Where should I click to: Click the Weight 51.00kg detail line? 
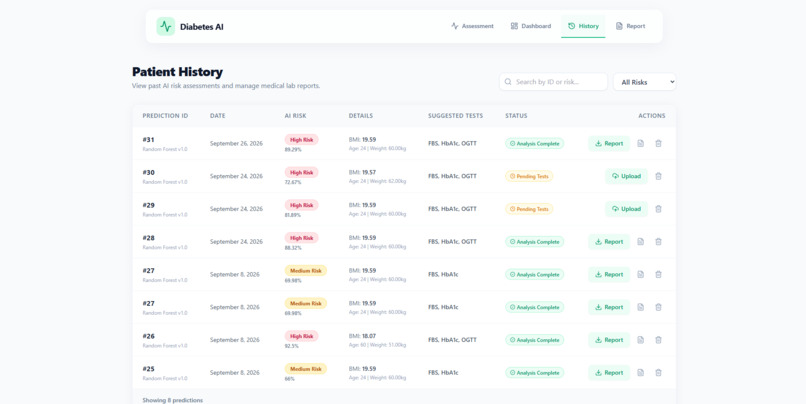click(377, 345)
